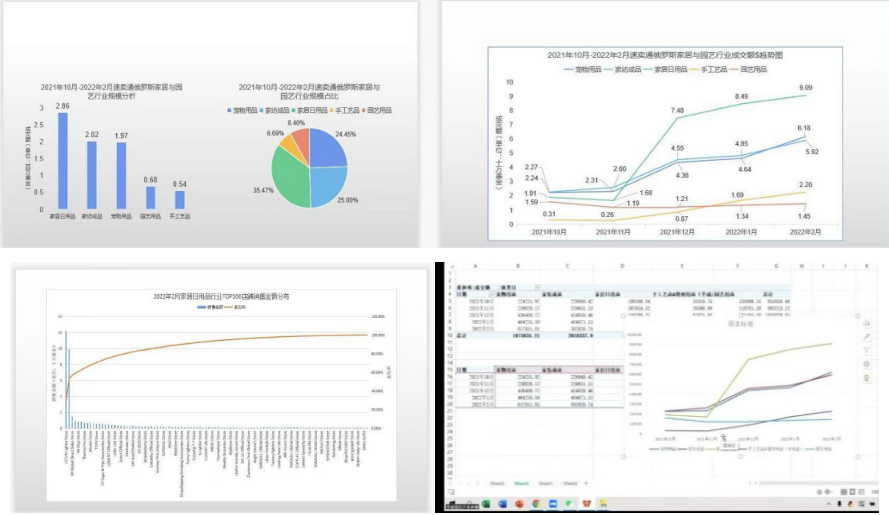Click the chart elements button beside the chart
The image size is (889, 515).
(x=866, y=323)
